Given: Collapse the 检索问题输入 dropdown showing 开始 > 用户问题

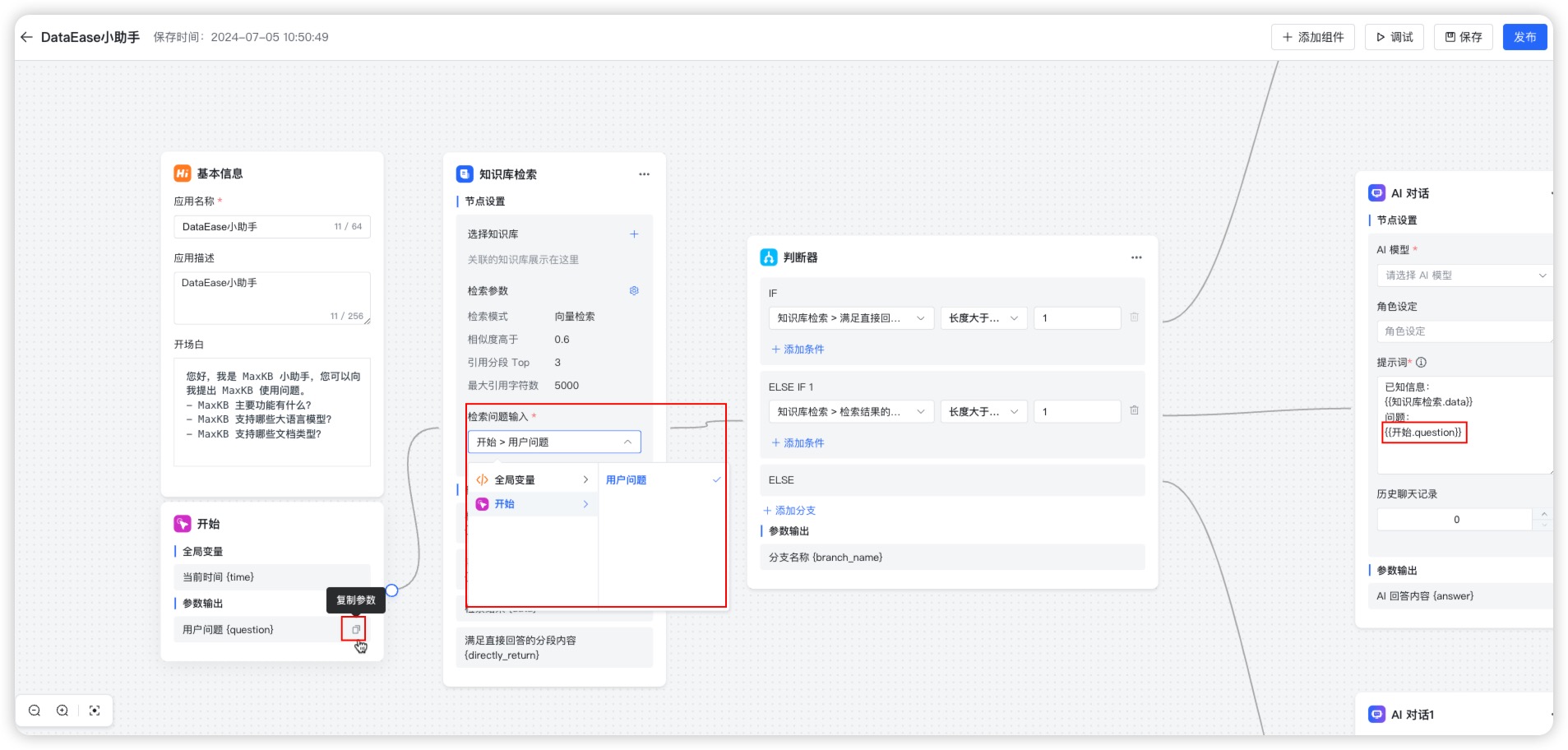Looking at the screenshot, I should (x=554, y=442).
